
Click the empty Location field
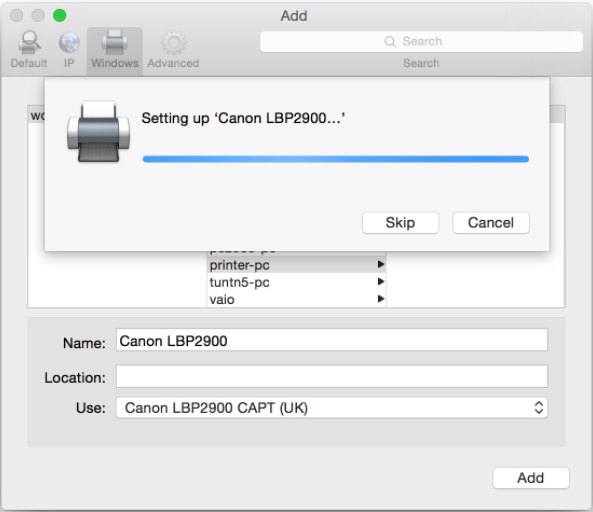pyautogui.click(x=332, y=376)
